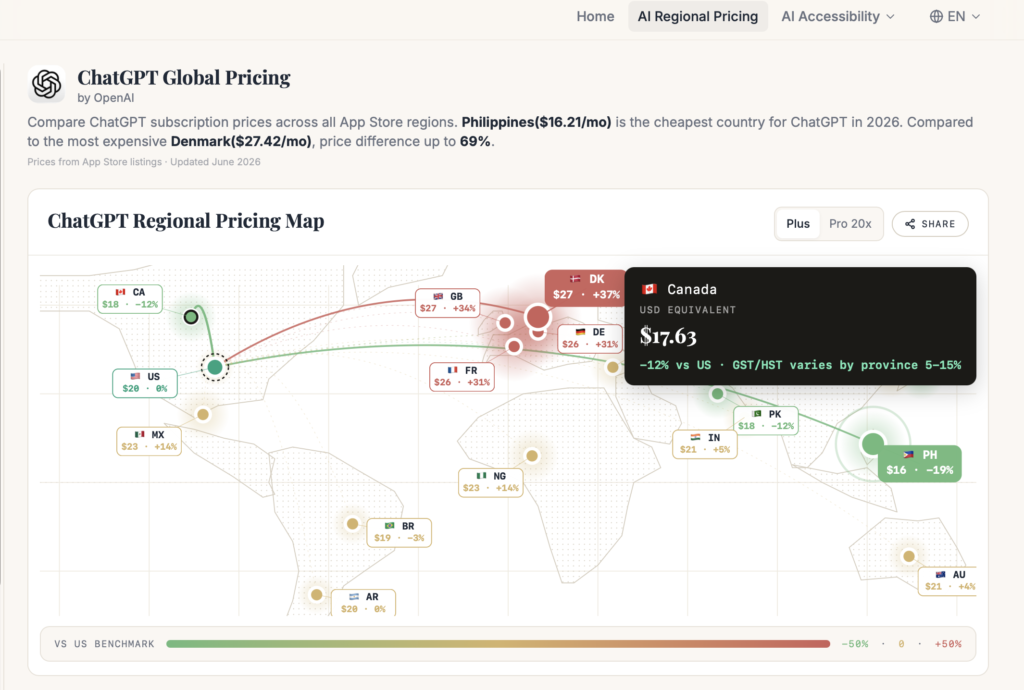Click the Nigeria map marker dot
Viewport: 1024px width, 690px height.
(x=532, y=456)
